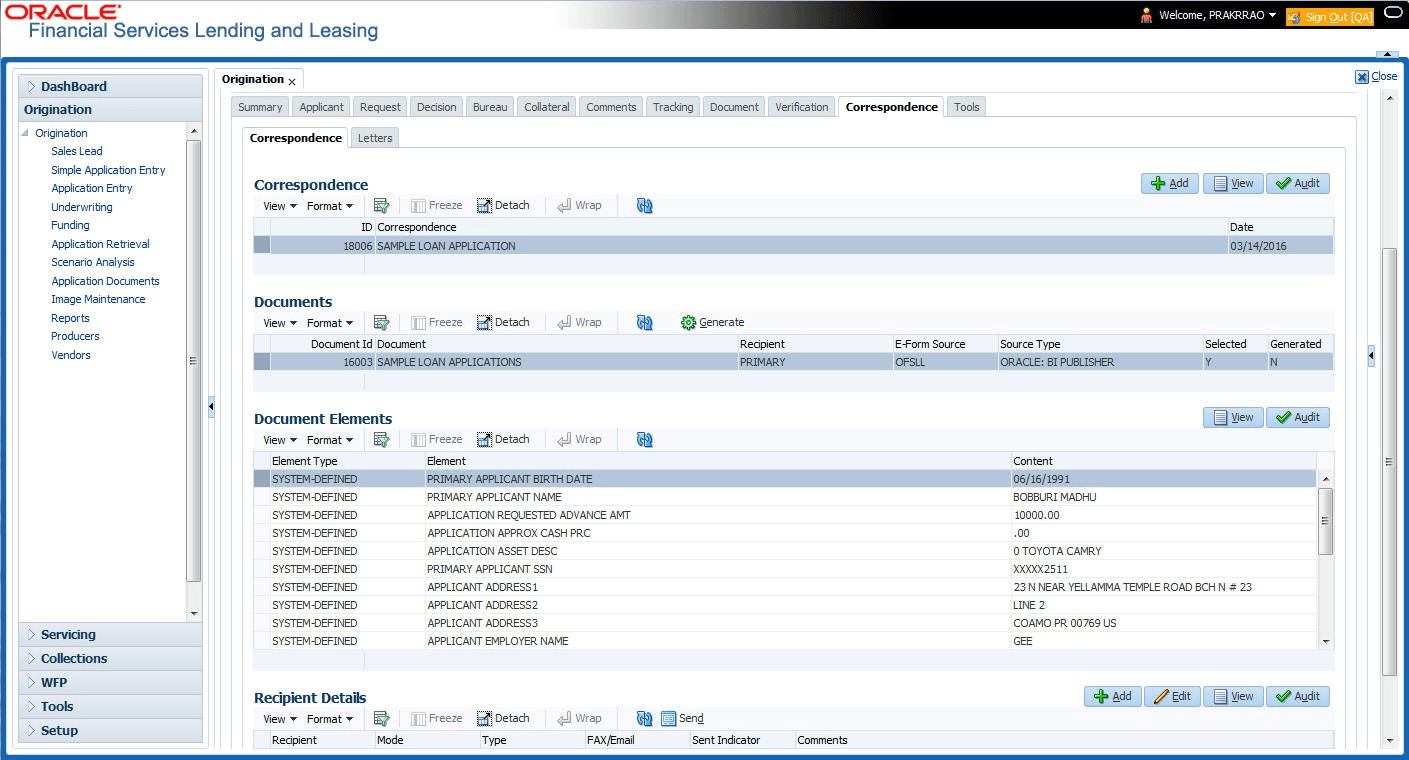Open the Bureau tab

[490, 107]
